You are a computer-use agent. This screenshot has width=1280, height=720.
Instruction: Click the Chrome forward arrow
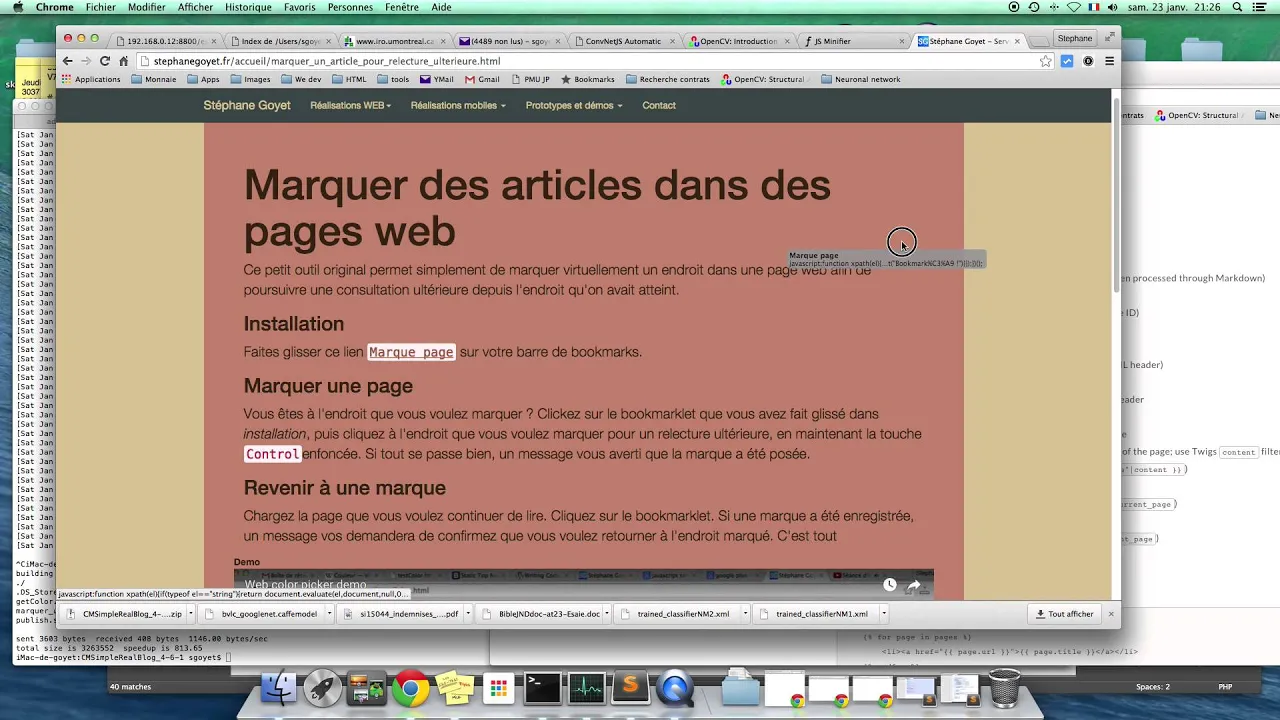(x=86, y=61)
